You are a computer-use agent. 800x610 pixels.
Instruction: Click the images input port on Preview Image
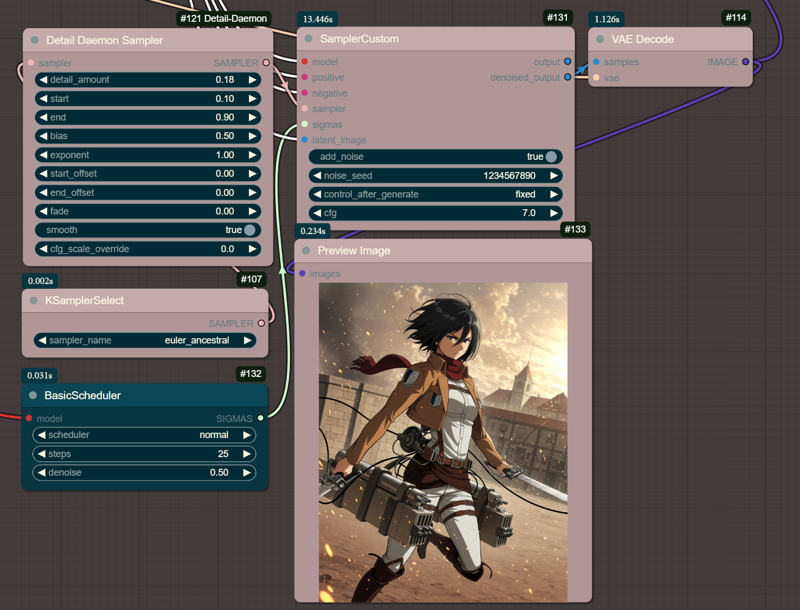pyautogui.click(x=302, y=274)
